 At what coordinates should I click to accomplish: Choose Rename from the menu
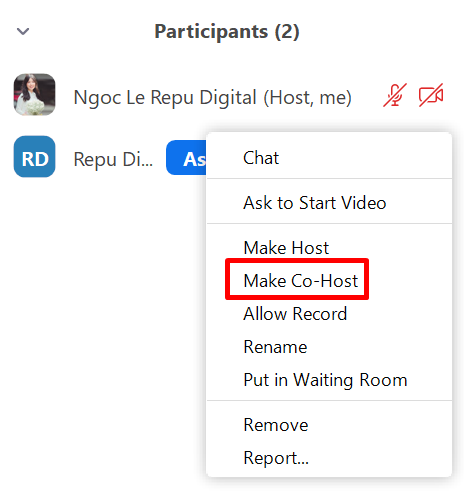pyautogui.click(x=329, y=347)
